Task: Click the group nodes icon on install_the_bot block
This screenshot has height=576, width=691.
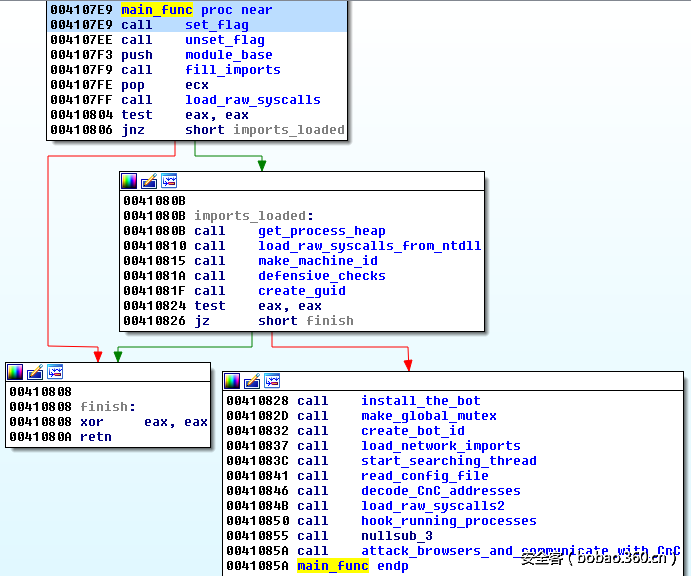Action: click(272, 381)
